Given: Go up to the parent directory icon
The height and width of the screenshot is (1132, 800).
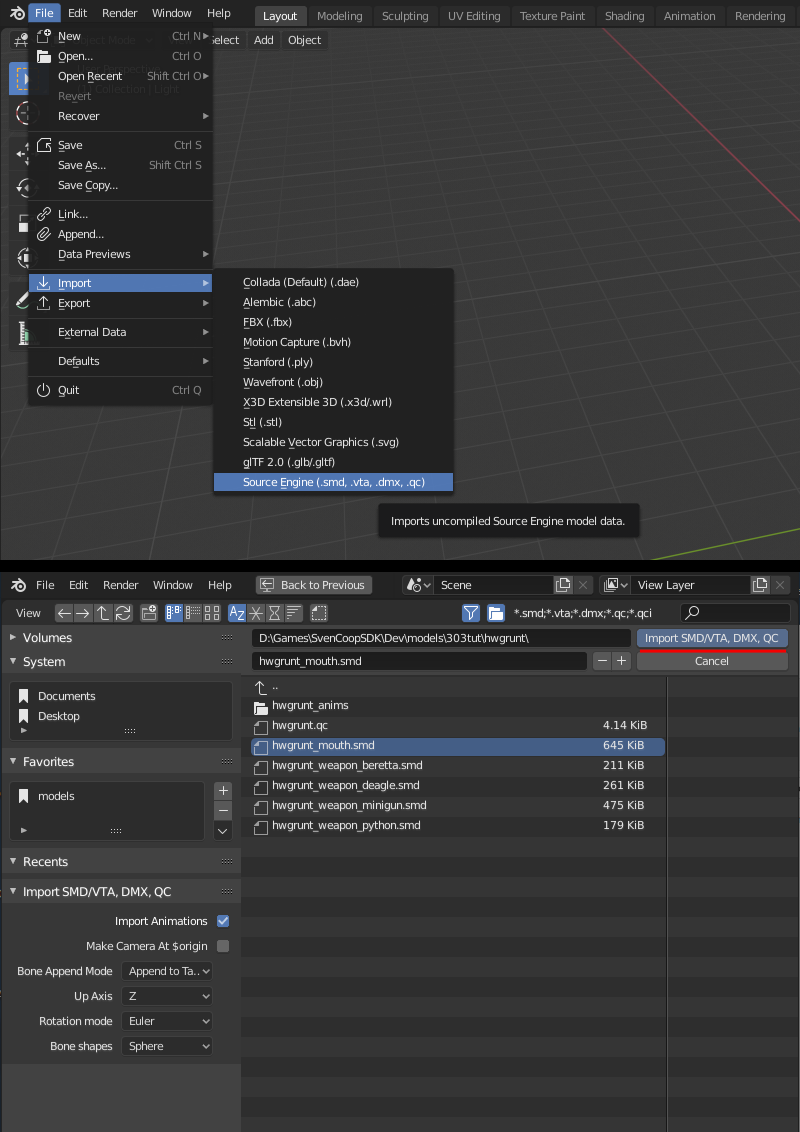Looking at the screenshot, I should [x=103, y=613].
